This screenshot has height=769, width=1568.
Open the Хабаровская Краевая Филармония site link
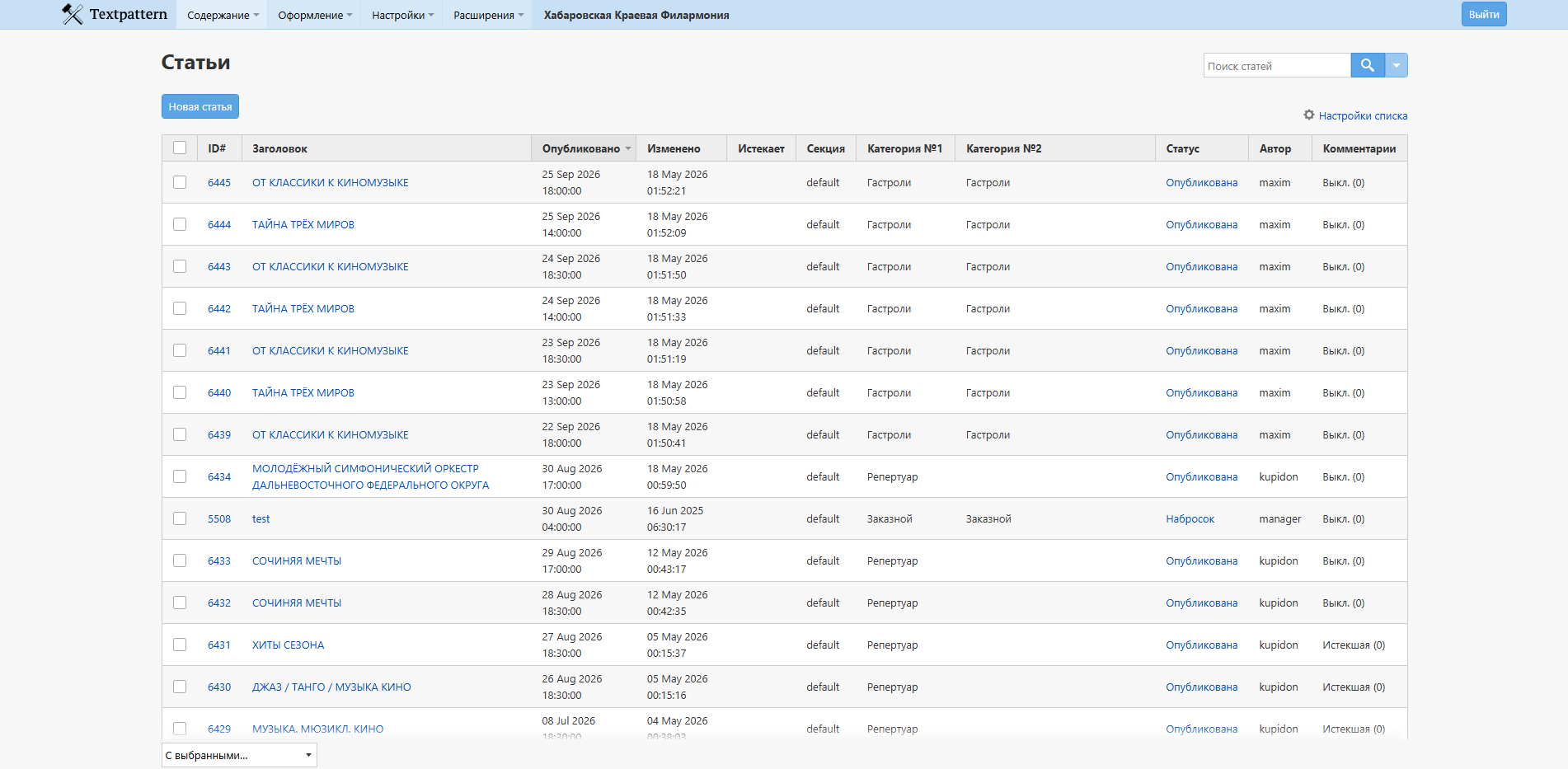[636, 15]
